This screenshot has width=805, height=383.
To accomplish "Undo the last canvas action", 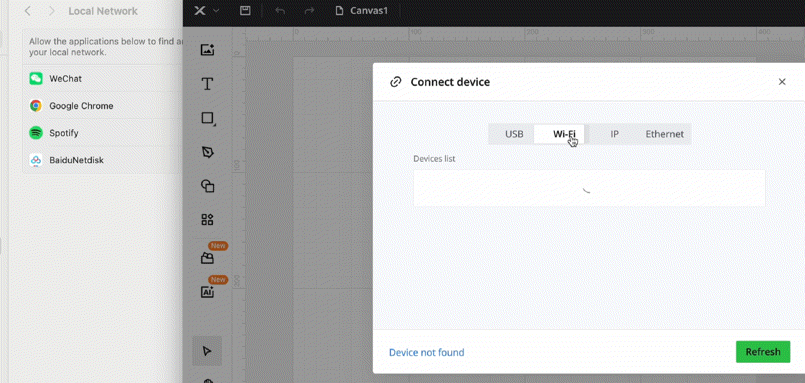I will pyautogui.click(x=280, y=11).
